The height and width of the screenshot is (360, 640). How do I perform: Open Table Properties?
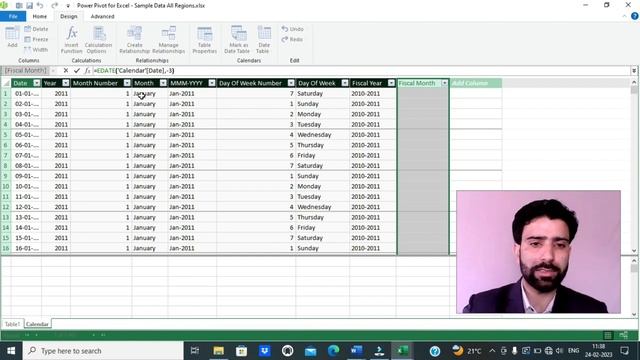click(x=204, y=40)
